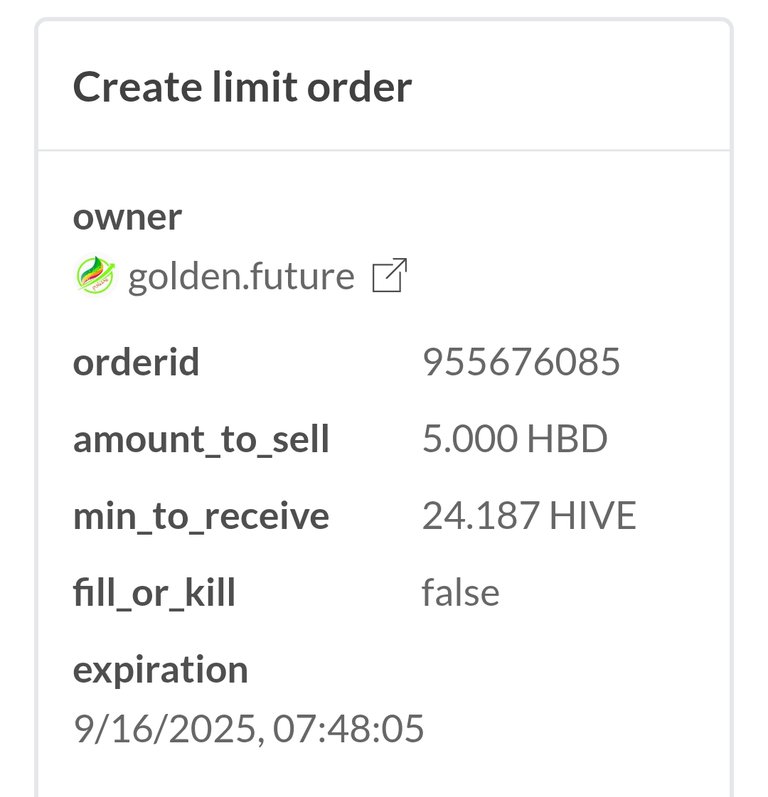This screenshot has width=768, height=797.
Task: Open golden.future external link icon
Action: coord(390,275)
